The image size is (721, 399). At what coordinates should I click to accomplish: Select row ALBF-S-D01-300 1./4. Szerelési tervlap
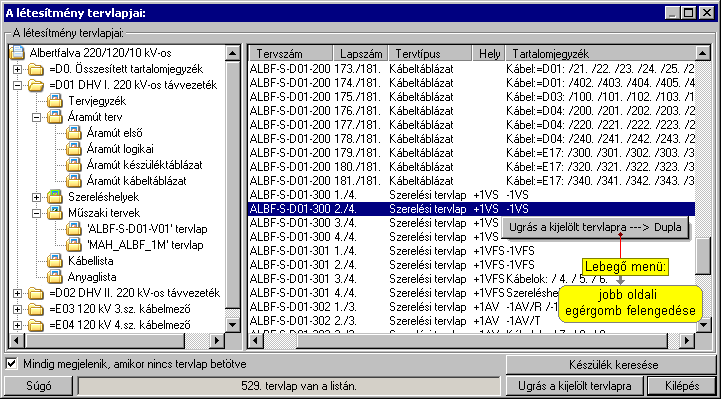pos(471,195)
